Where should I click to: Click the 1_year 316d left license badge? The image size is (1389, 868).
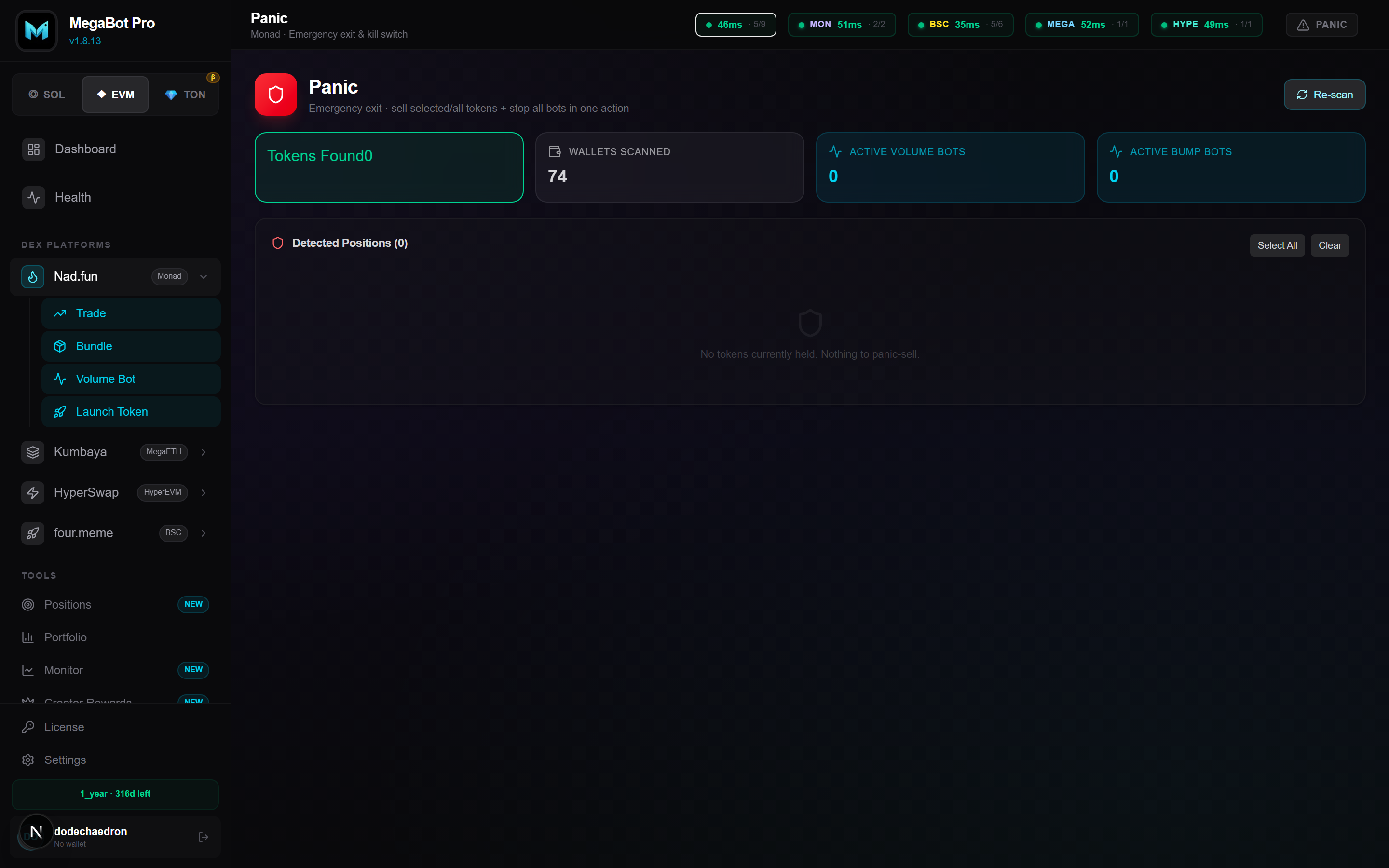pos(115,794)
